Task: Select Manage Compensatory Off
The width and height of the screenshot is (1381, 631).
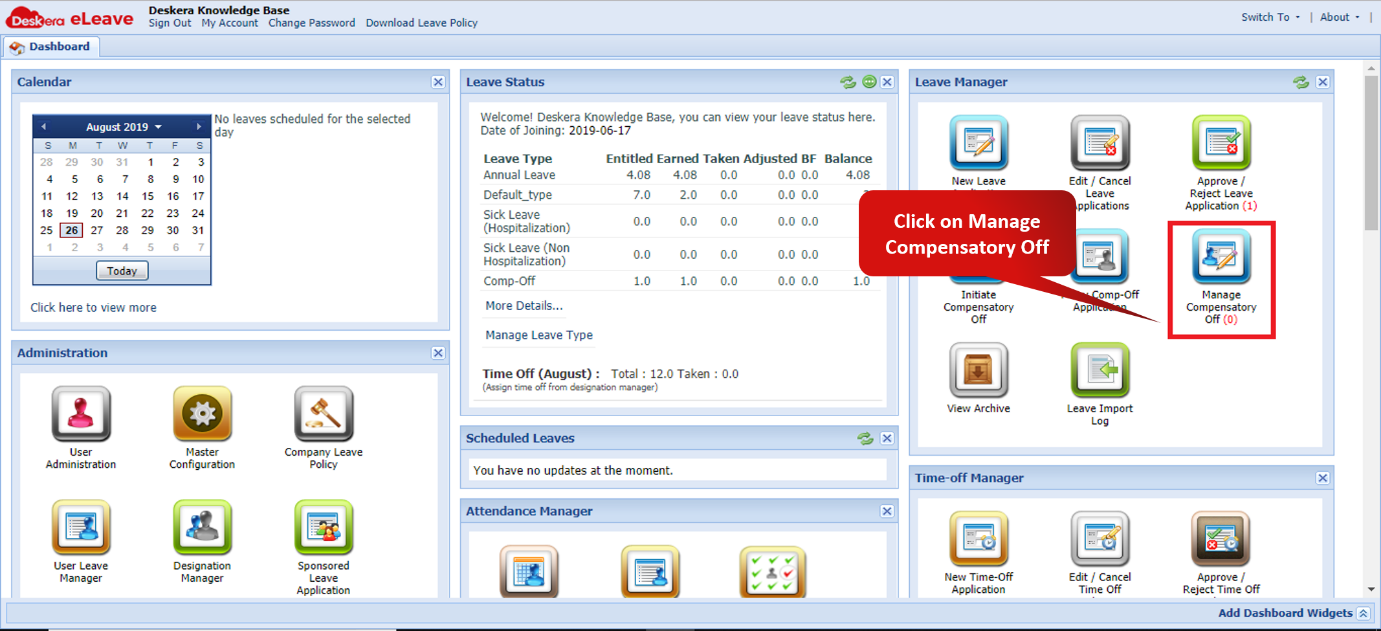Action: tap(1221, 258)
